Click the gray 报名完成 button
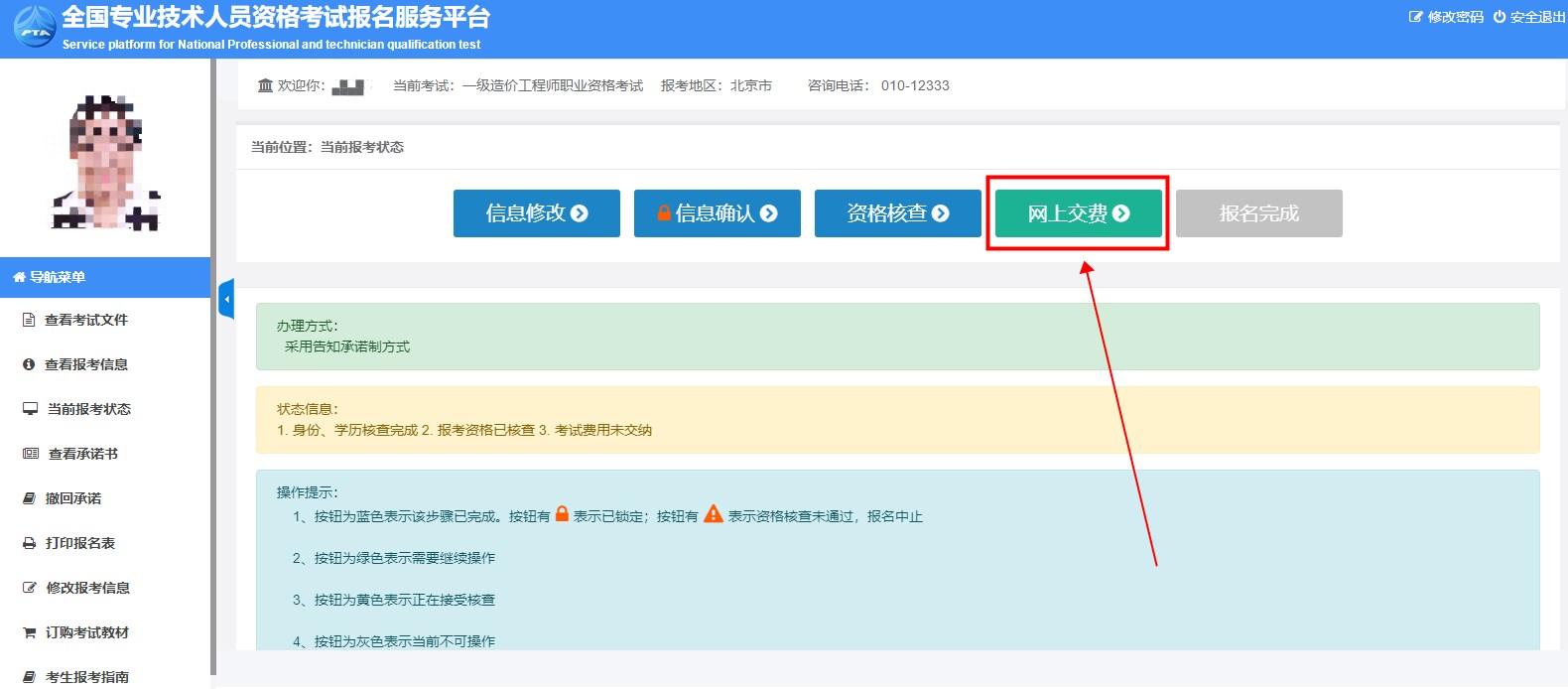Screen dimensions: 1568x689 click(x=1258, y=213)
